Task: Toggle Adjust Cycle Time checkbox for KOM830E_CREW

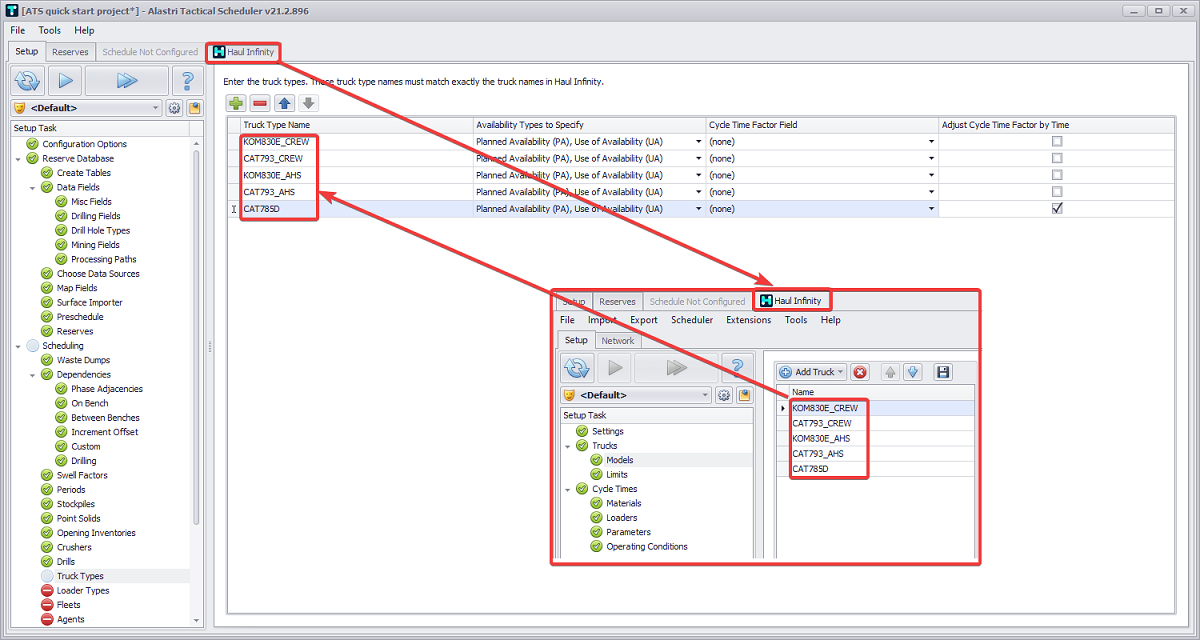Action: point(1057,141)
